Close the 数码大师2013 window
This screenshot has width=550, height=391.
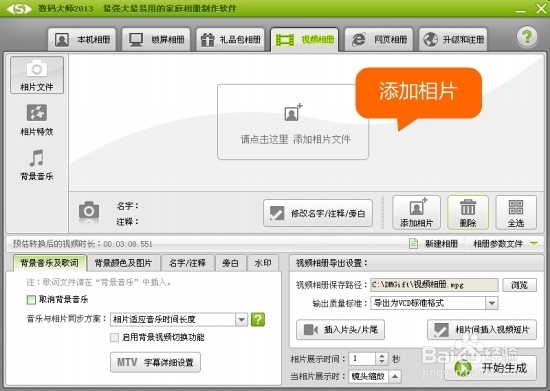tap(542, 9)
